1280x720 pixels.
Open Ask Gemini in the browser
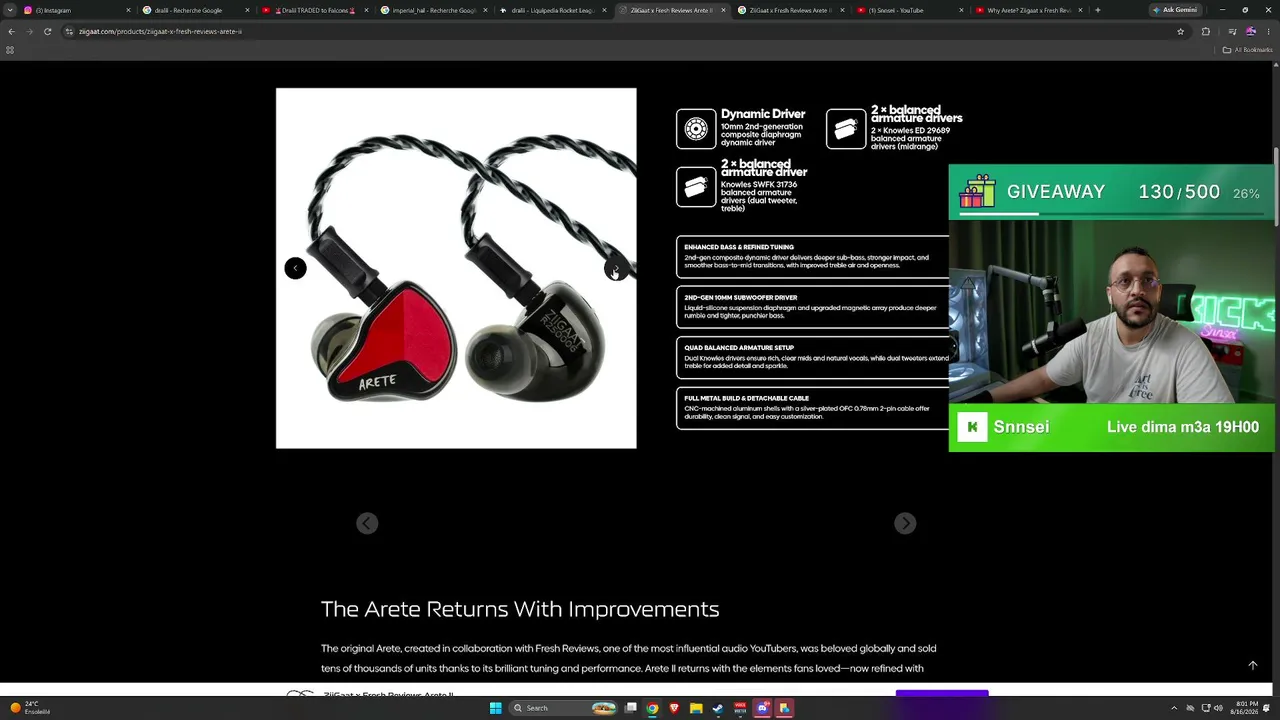pos(1175,10)
